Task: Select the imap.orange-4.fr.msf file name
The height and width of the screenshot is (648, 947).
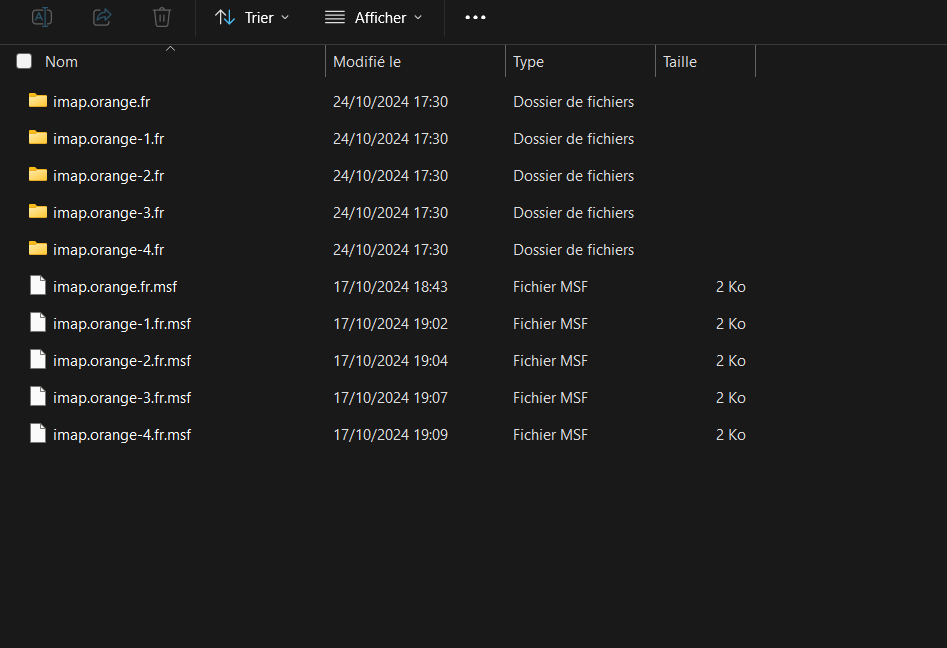Action: pos(122,434)
